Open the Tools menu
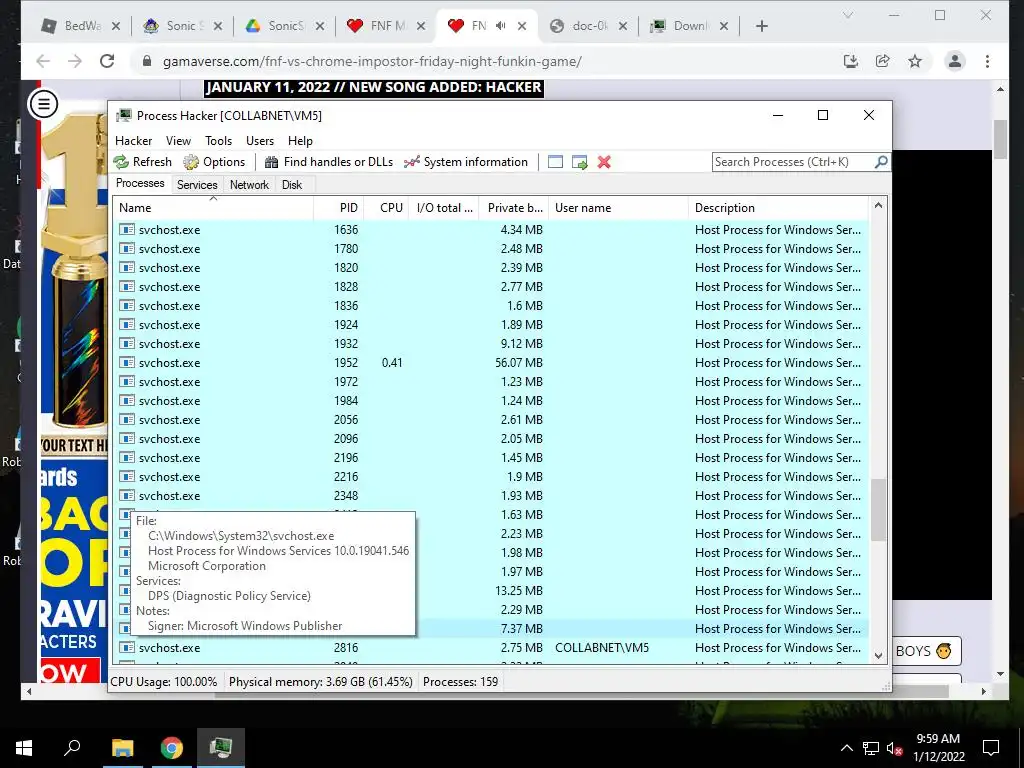This screenshot has width=1024, height=768. pyautogui.click(x=218, y=141)
